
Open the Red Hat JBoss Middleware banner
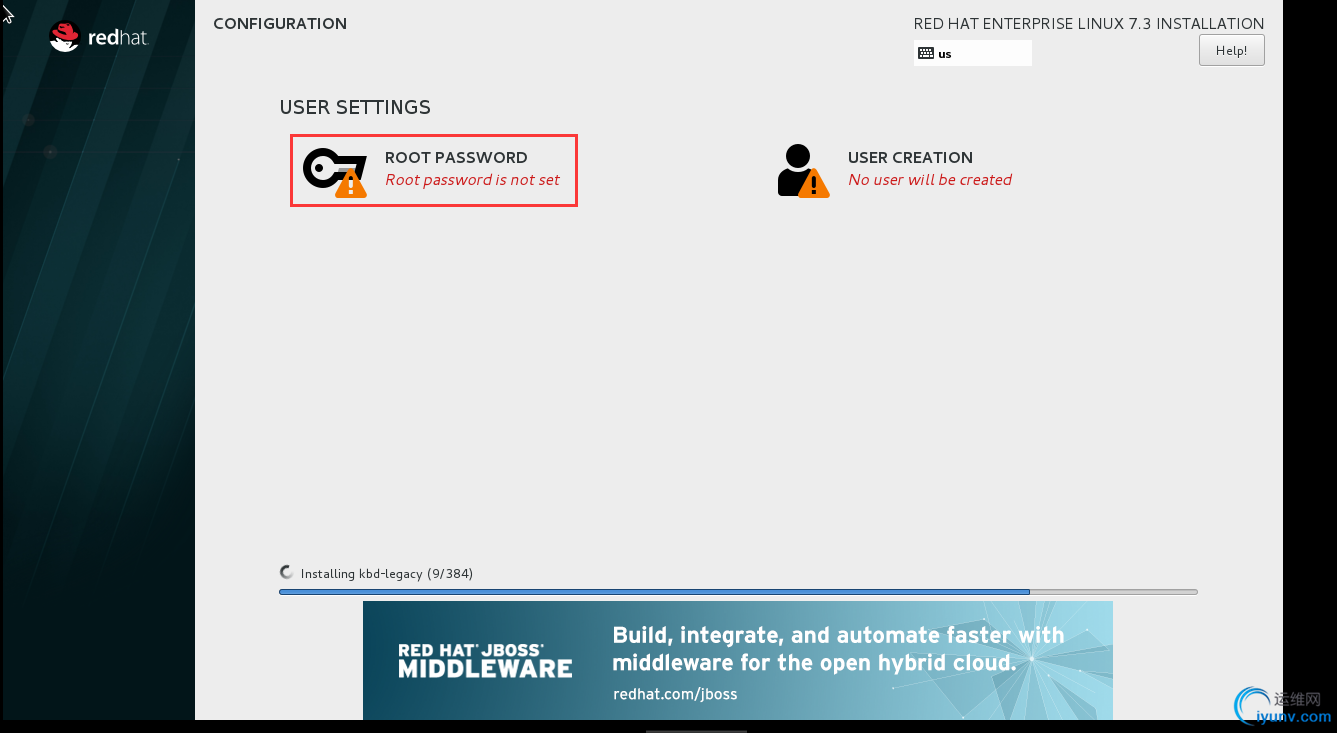coord(737,660)
